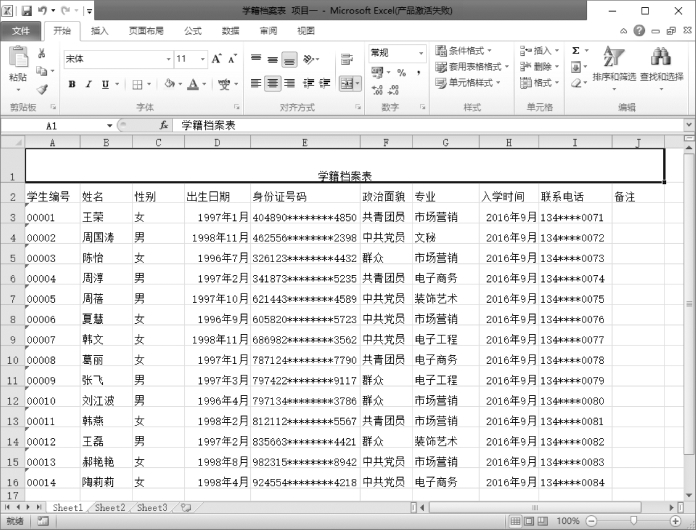Open the fill color bucket
This screenshot has height=530, width=696.
[x=170, y=83]
